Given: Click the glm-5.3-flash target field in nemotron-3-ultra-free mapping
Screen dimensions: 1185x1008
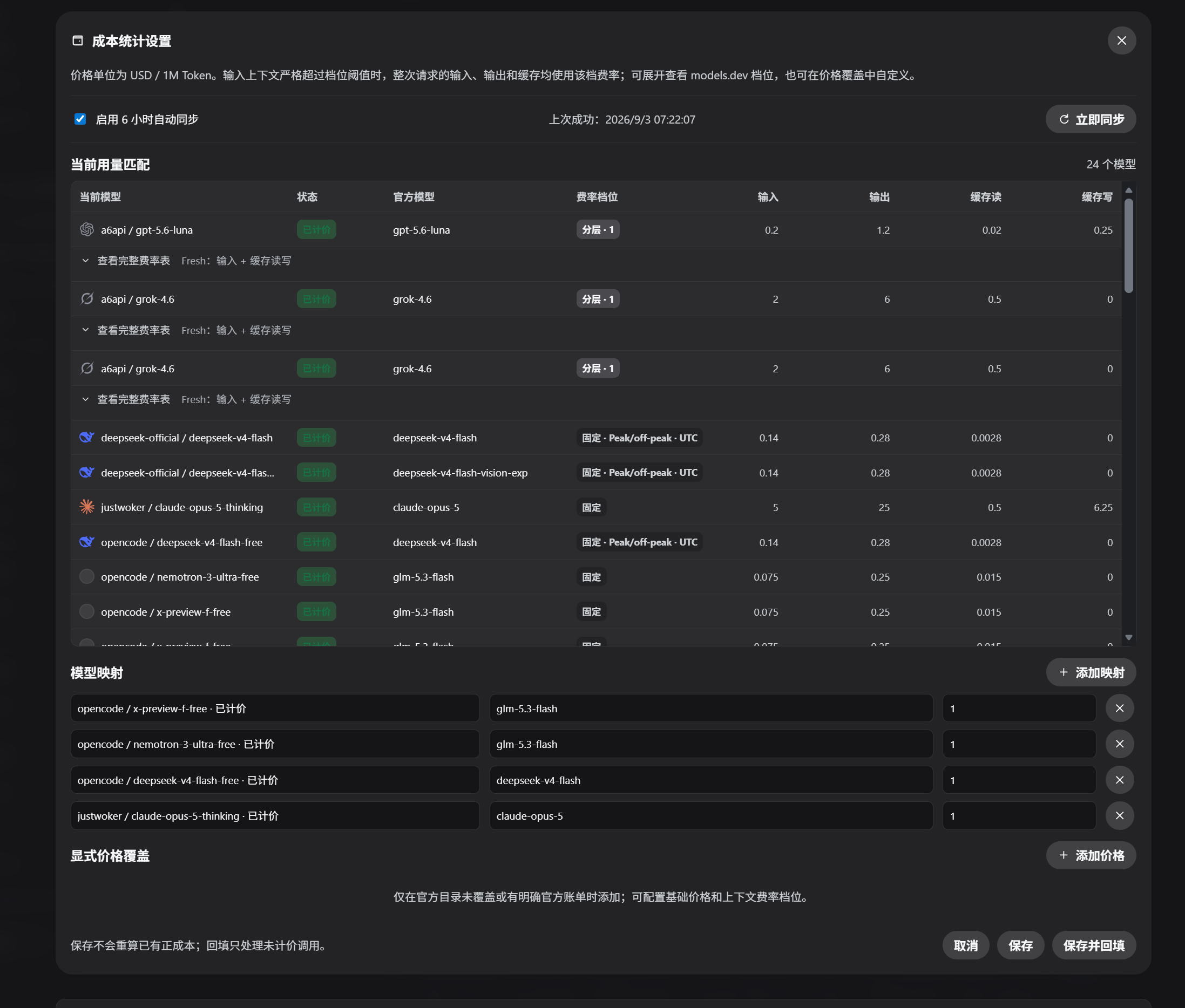Looking at the screenshot, I should point(711,744).
